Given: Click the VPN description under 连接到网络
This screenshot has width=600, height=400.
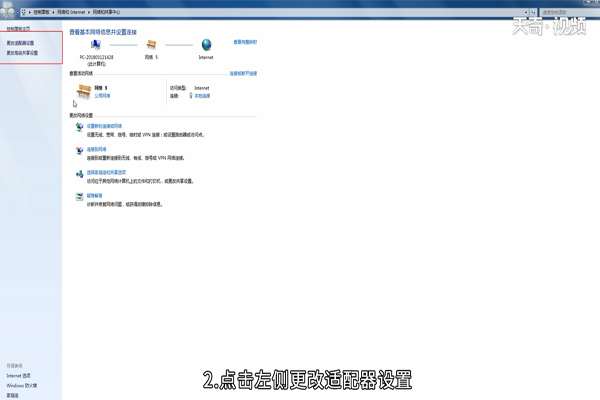Looking at the screenshot, I should [135, 158].
